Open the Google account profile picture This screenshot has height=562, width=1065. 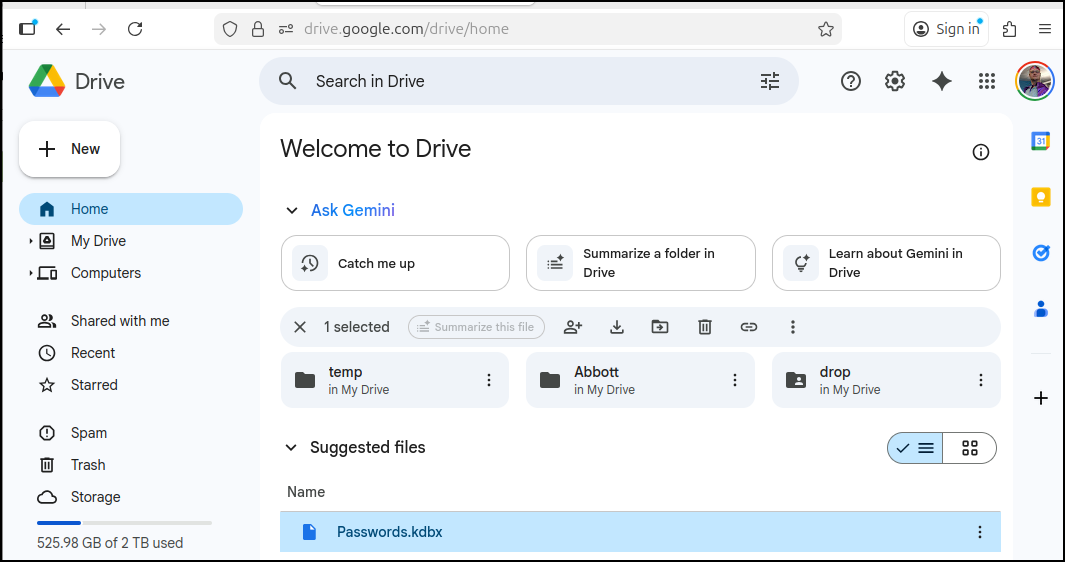[1034, 82]
